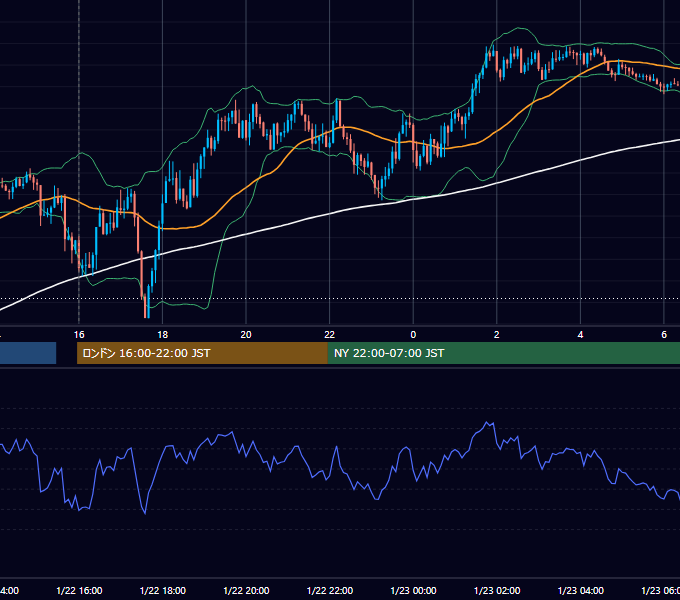
Task: Click the 0 hour label on price chart axis
Action: [x=413, y=335]
